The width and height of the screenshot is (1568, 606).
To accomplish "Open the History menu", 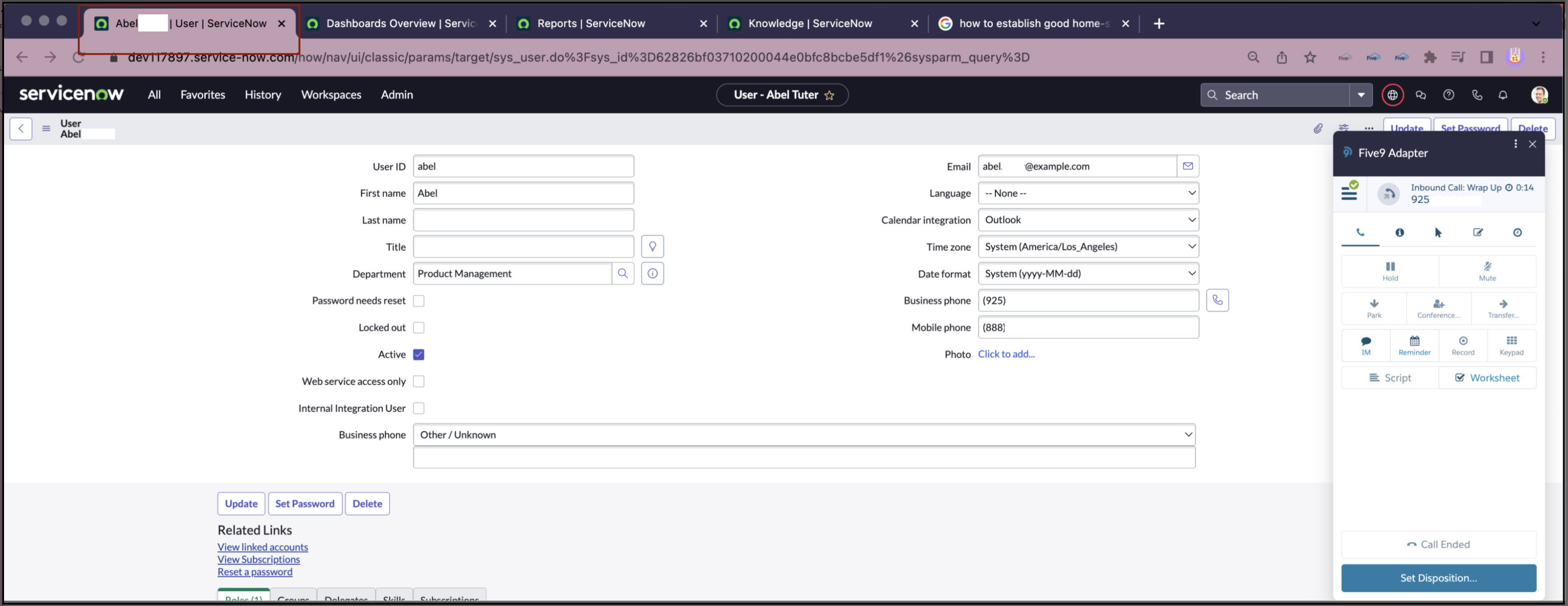I will tap(263, 94).
